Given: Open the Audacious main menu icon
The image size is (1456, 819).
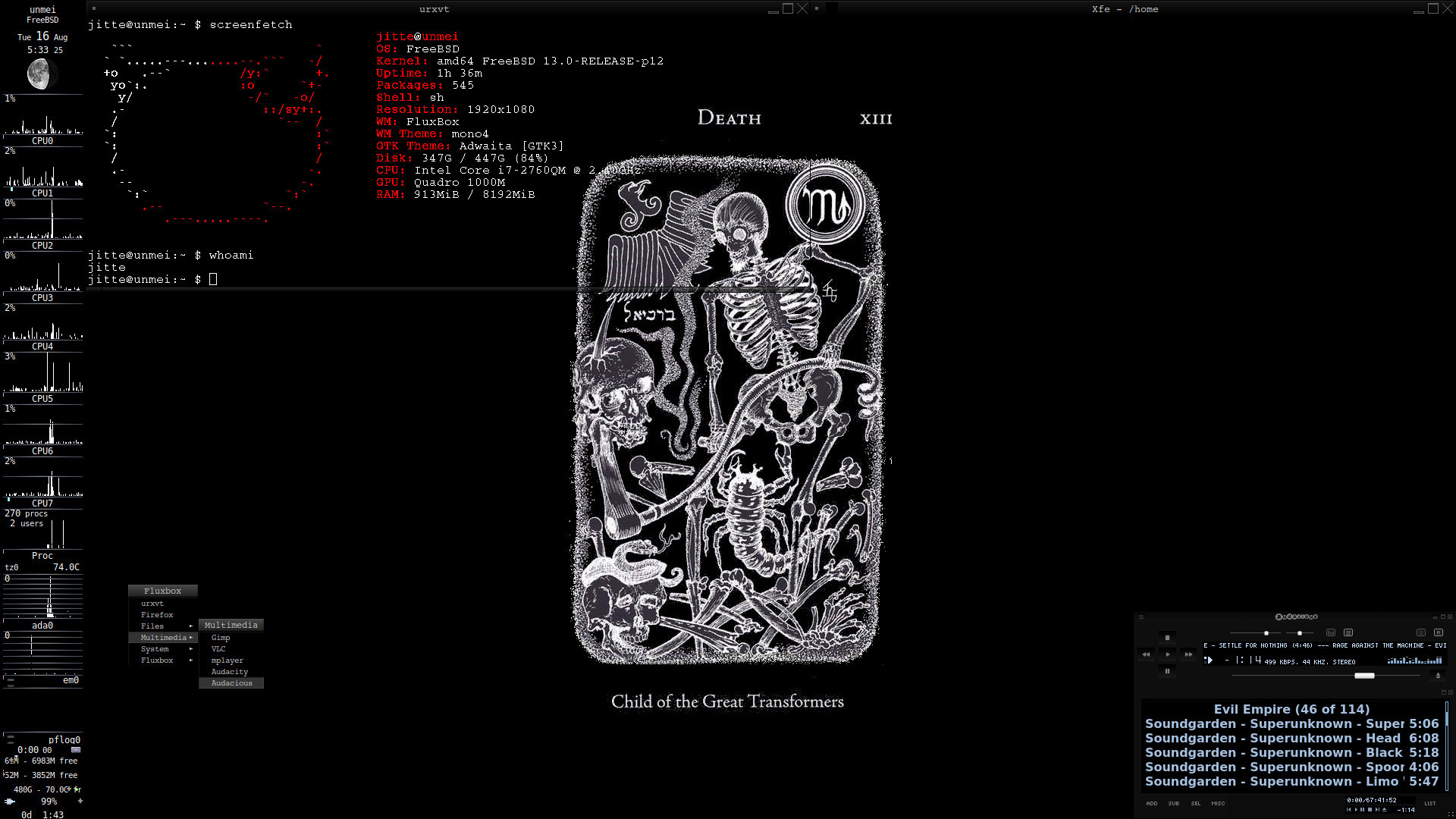Looking at the screenshot, I should pyautogui.click(x=1141, y=617).
